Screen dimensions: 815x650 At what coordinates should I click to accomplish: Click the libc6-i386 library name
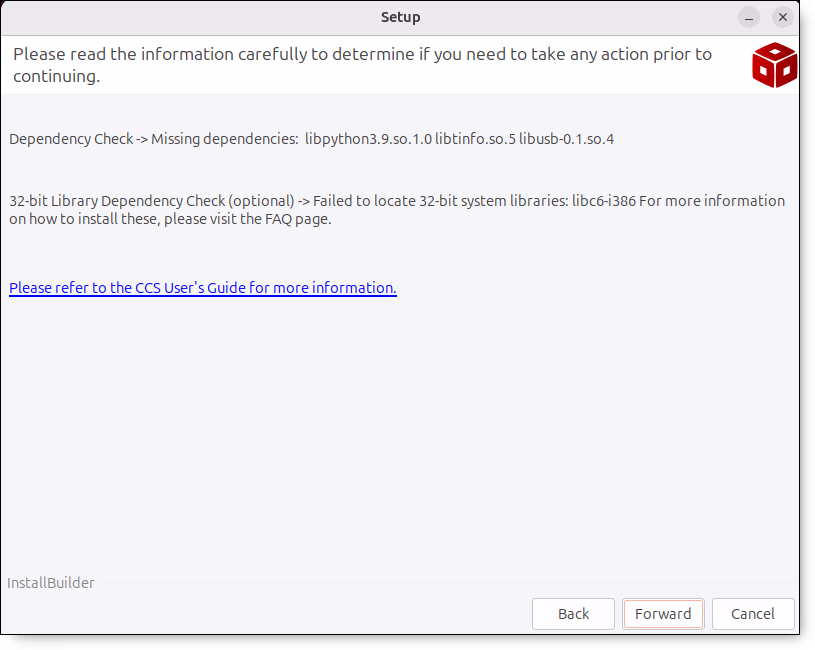coord(603,201)
